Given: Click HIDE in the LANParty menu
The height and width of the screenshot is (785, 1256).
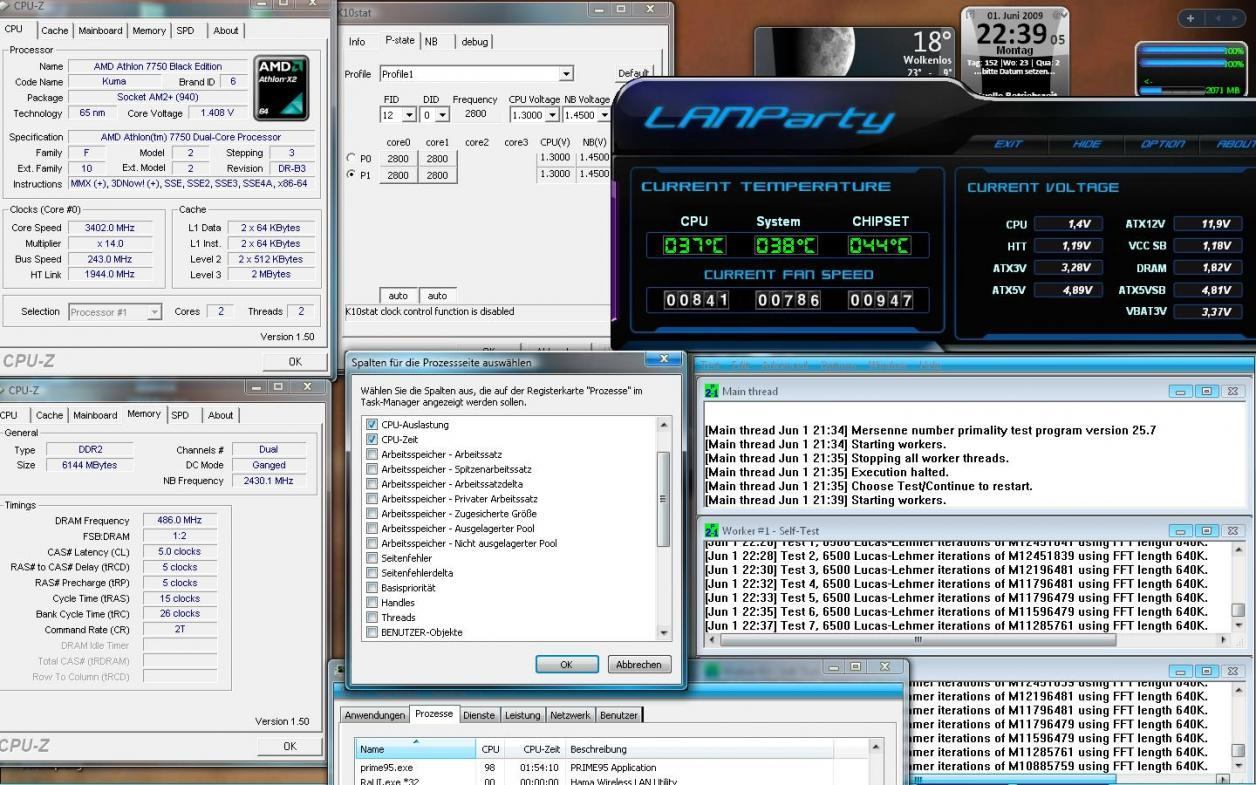Looking at the screenshot, I should [1087, 145].
